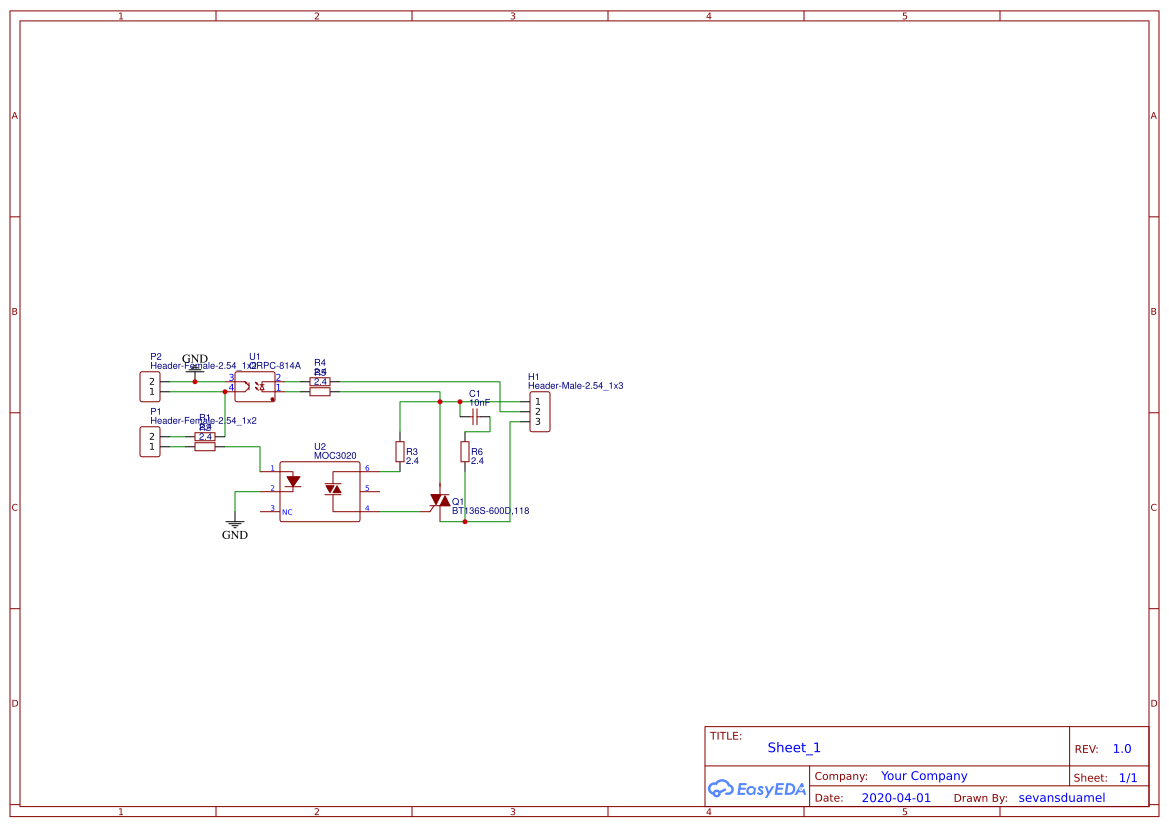Click the 10nF capacitor value
The width and height of the screenshot is (1169, 827).
pyautogui.click(x=479, y=403)
